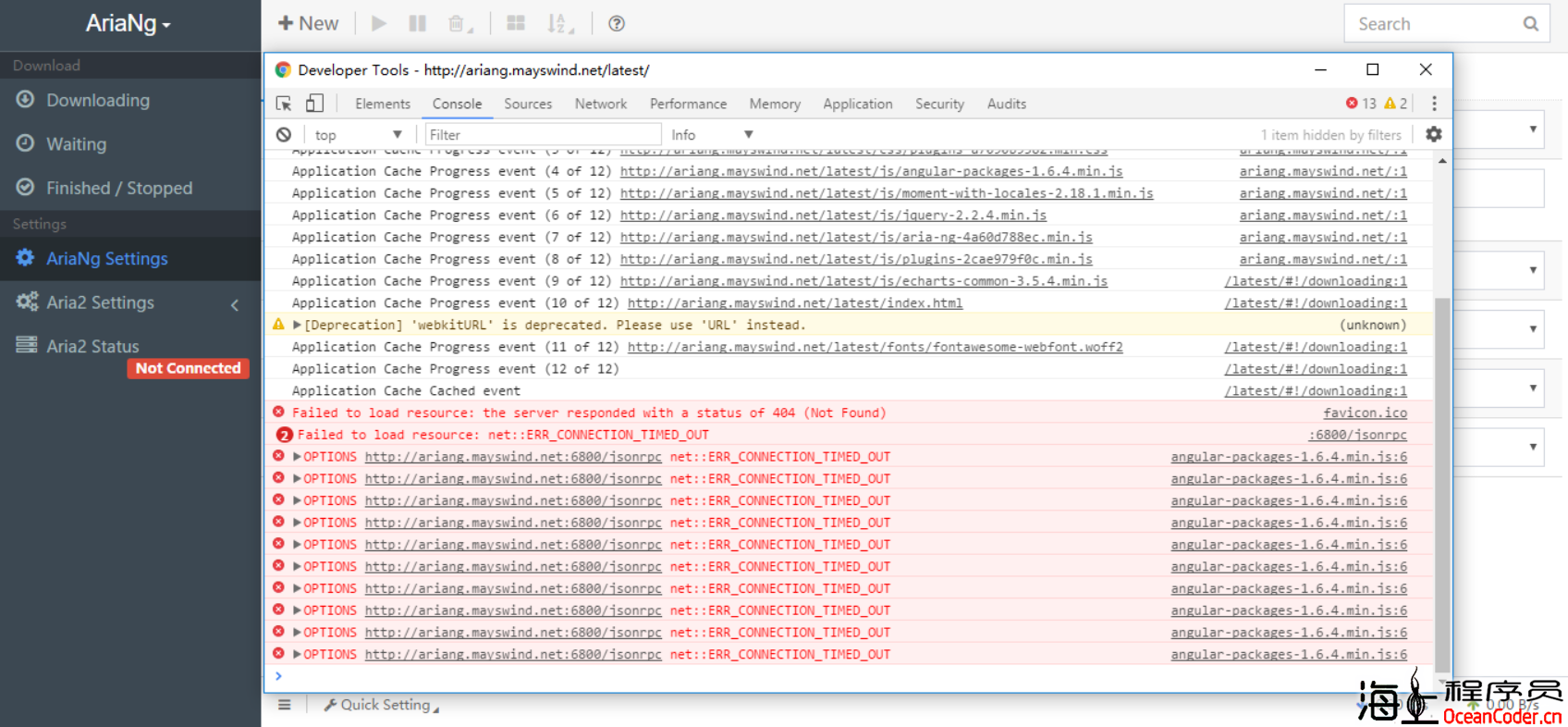
Task: Open the help question mark icon
Action: pyautogui.click(x=617, y=23)
